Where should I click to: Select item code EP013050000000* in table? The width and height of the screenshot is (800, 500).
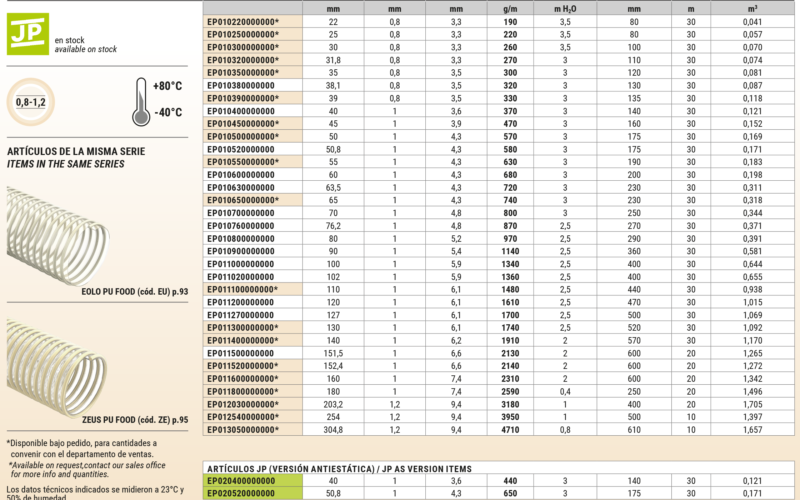[243, 429]
